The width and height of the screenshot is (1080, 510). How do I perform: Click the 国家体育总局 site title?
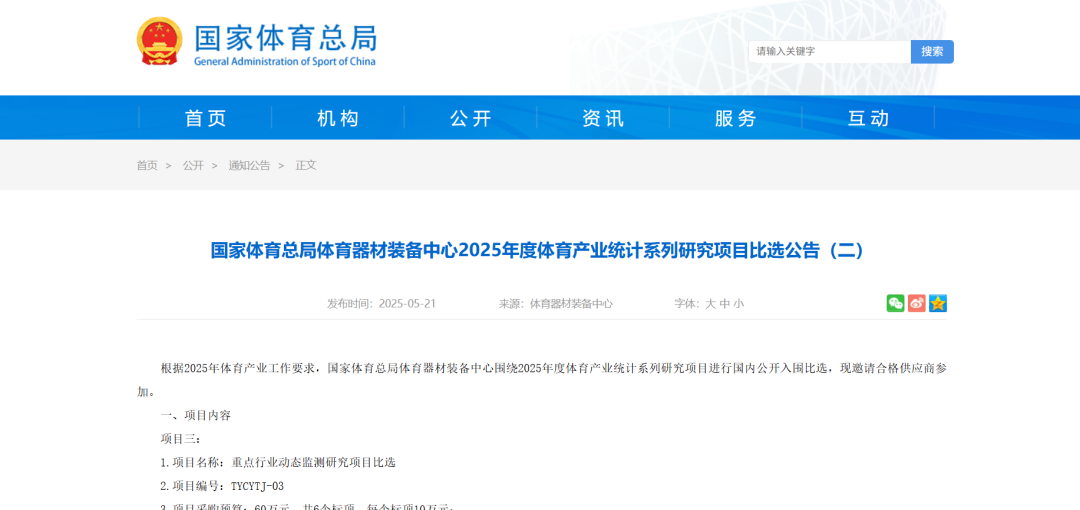(x=286, y=37)
